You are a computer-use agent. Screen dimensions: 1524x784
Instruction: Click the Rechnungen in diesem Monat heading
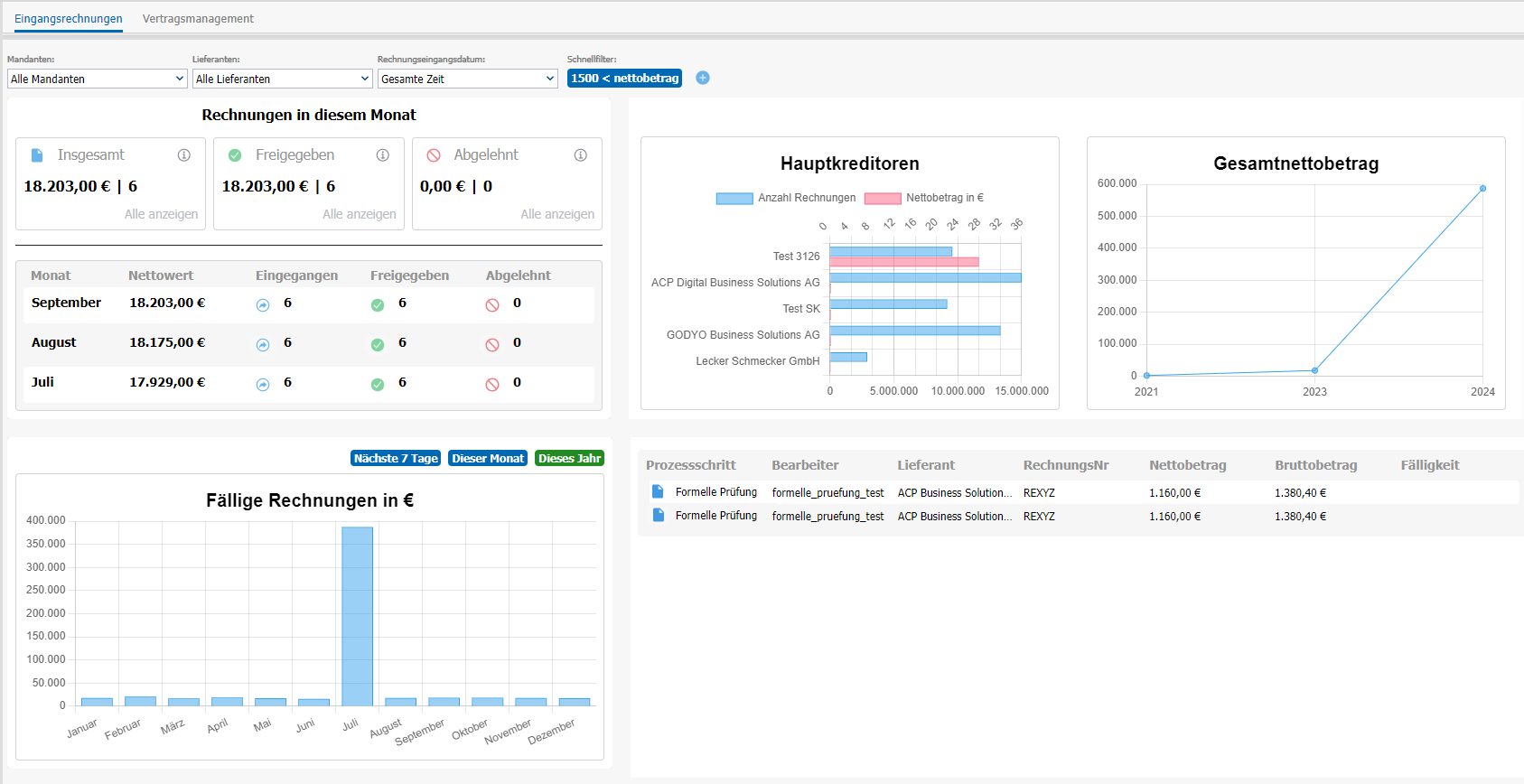click(309, 115)
